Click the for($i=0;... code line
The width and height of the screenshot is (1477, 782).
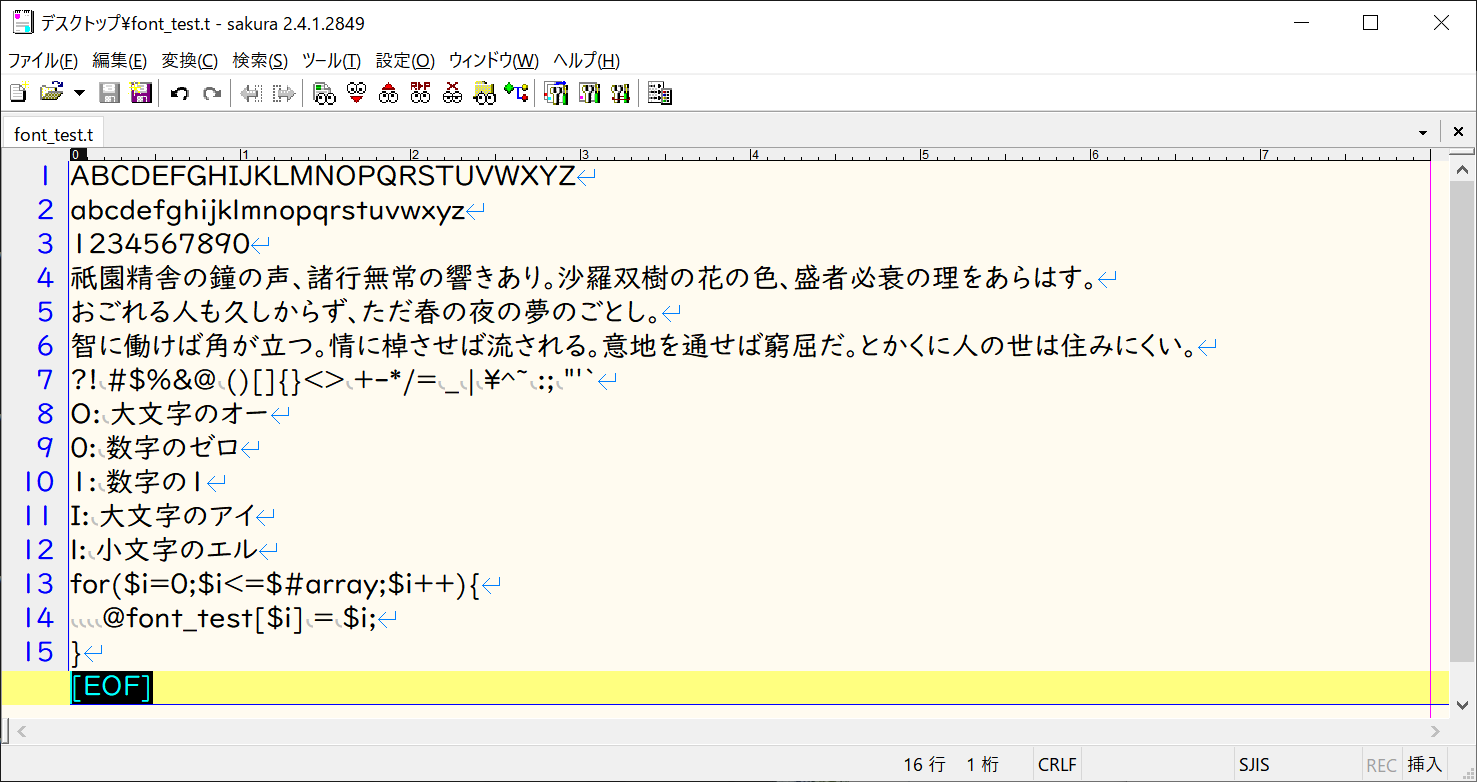click(276, 583)
